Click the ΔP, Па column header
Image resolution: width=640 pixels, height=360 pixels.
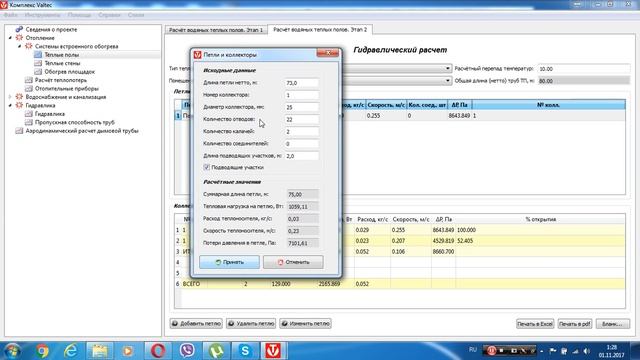(459, 105)
